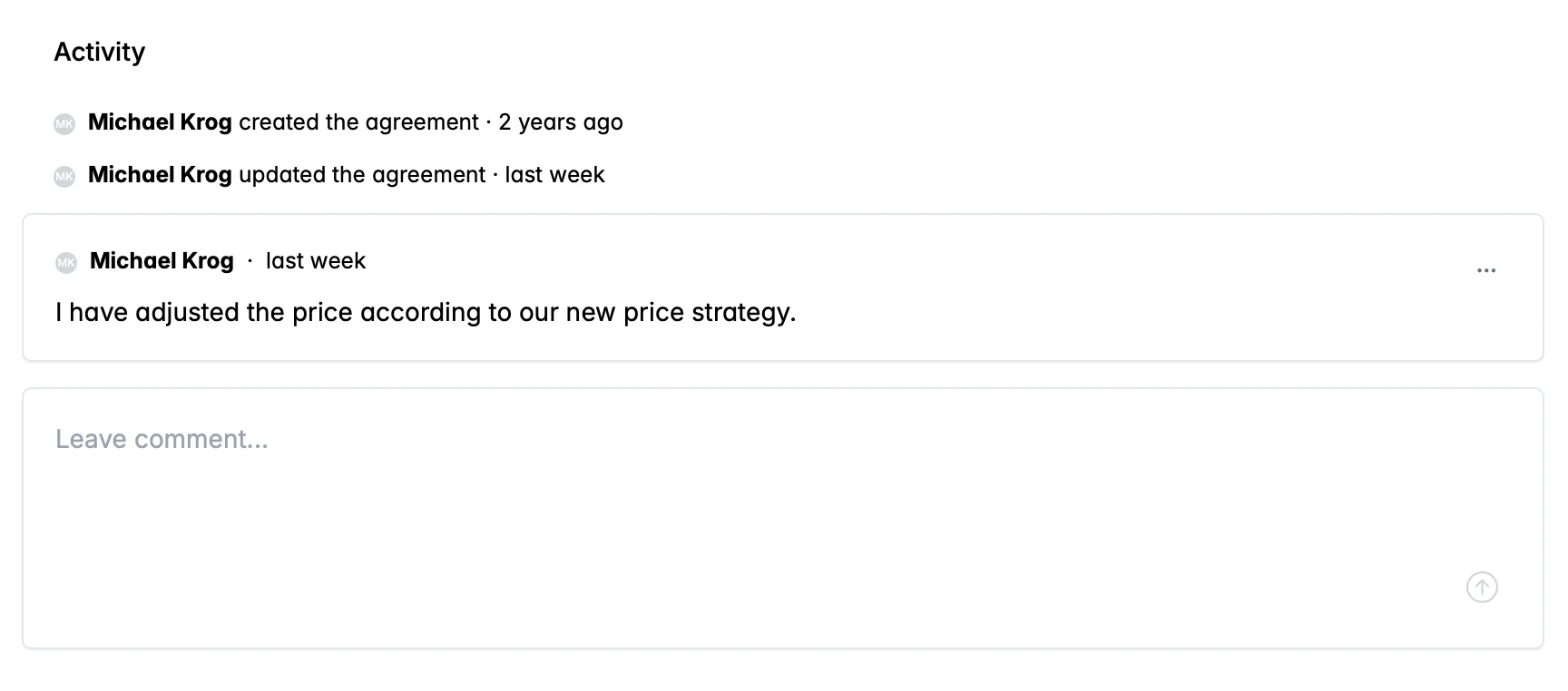
Task: Click the three-dot icon on Michael Krog's comment
Action: tap(1487, 268)
